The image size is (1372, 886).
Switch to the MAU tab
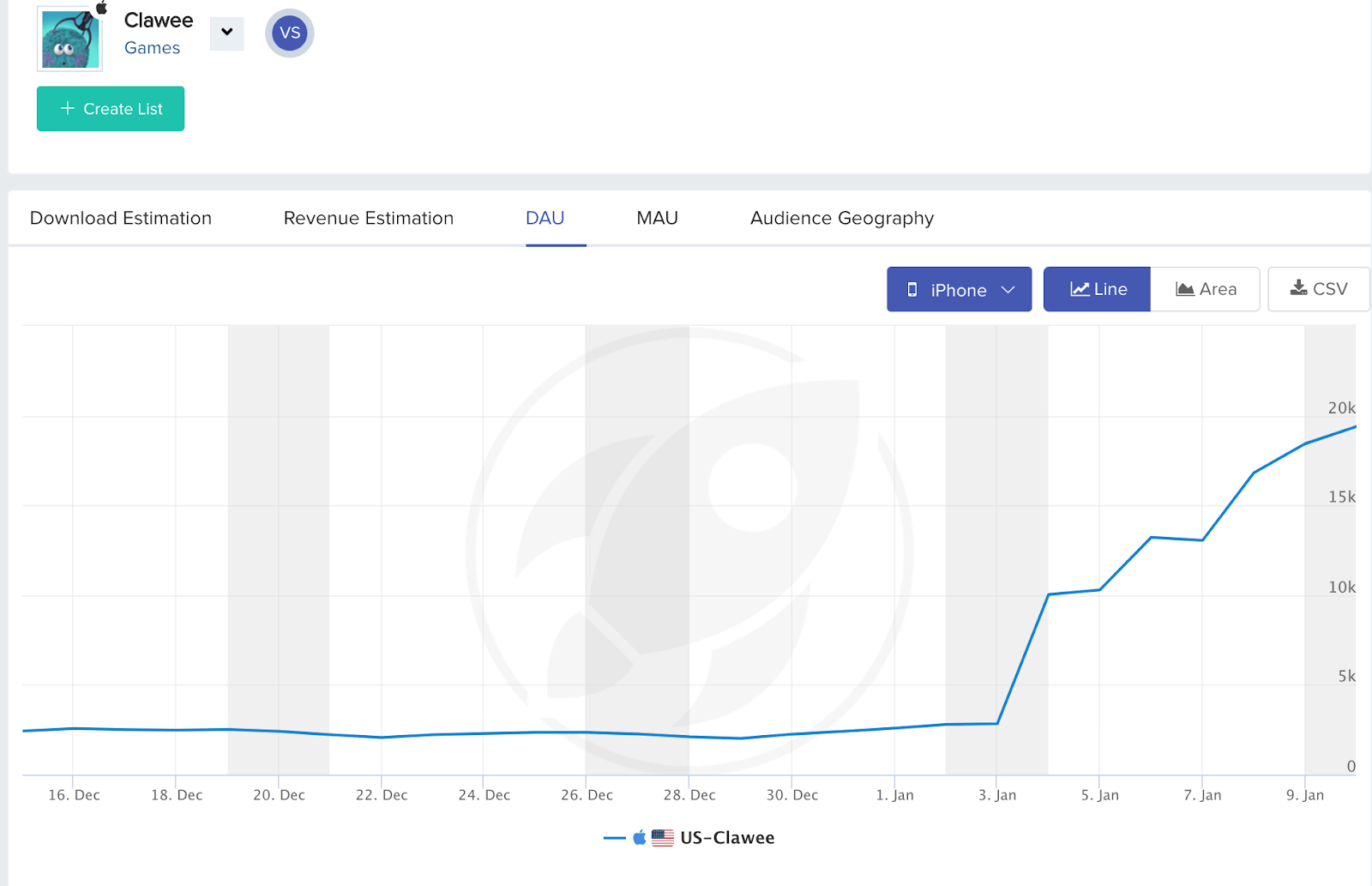pos(658,218)
